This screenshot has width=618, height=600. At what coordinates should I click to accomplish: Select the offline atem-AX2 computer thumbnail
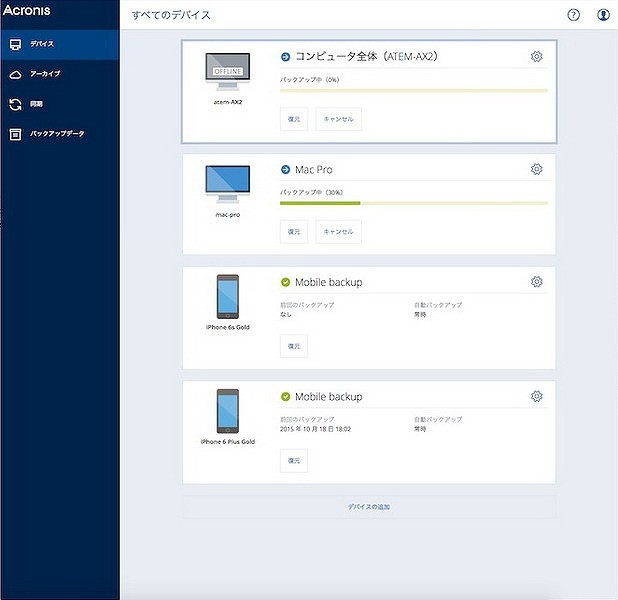[228, 72]
